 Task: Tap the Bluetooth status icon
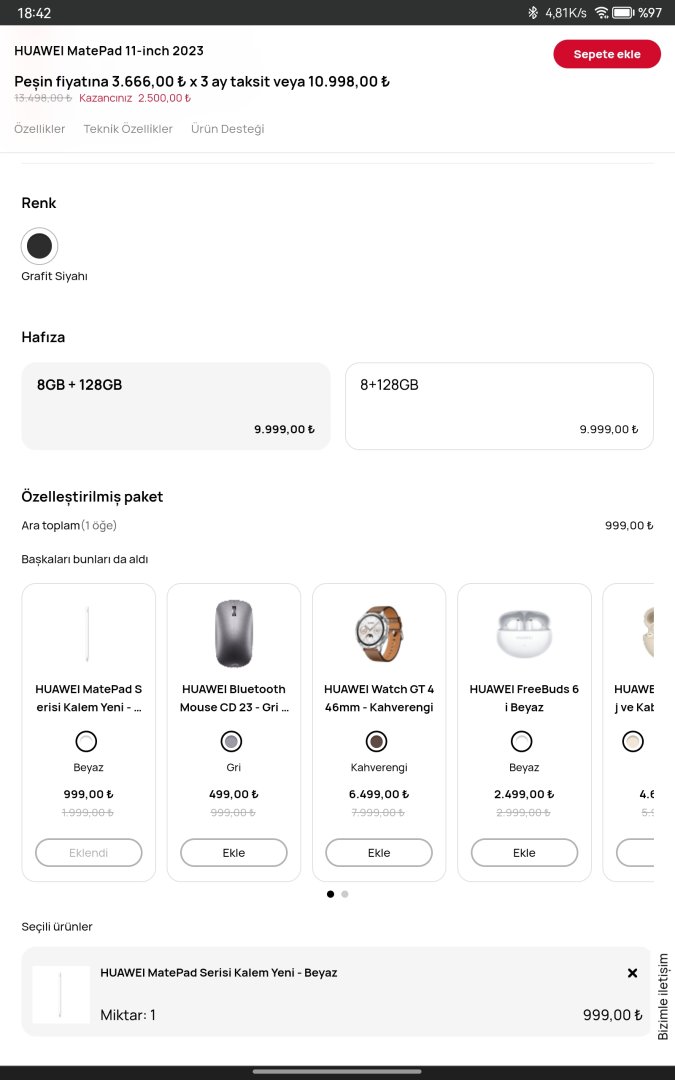(x=533, y=13)
